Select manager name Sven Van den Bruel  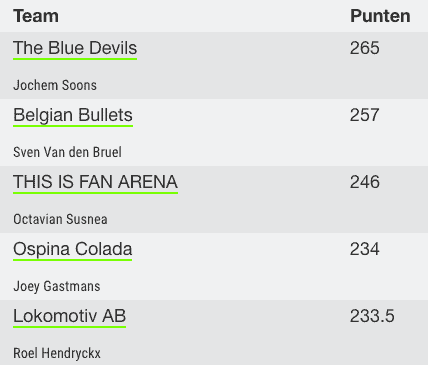[67, 152]
